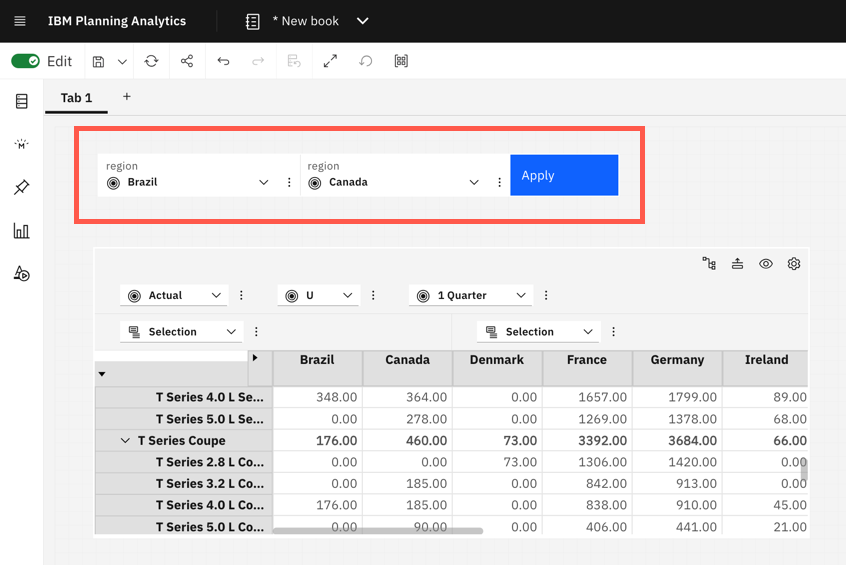Select the T Series 3.2 L Co... row

[184, 484]
